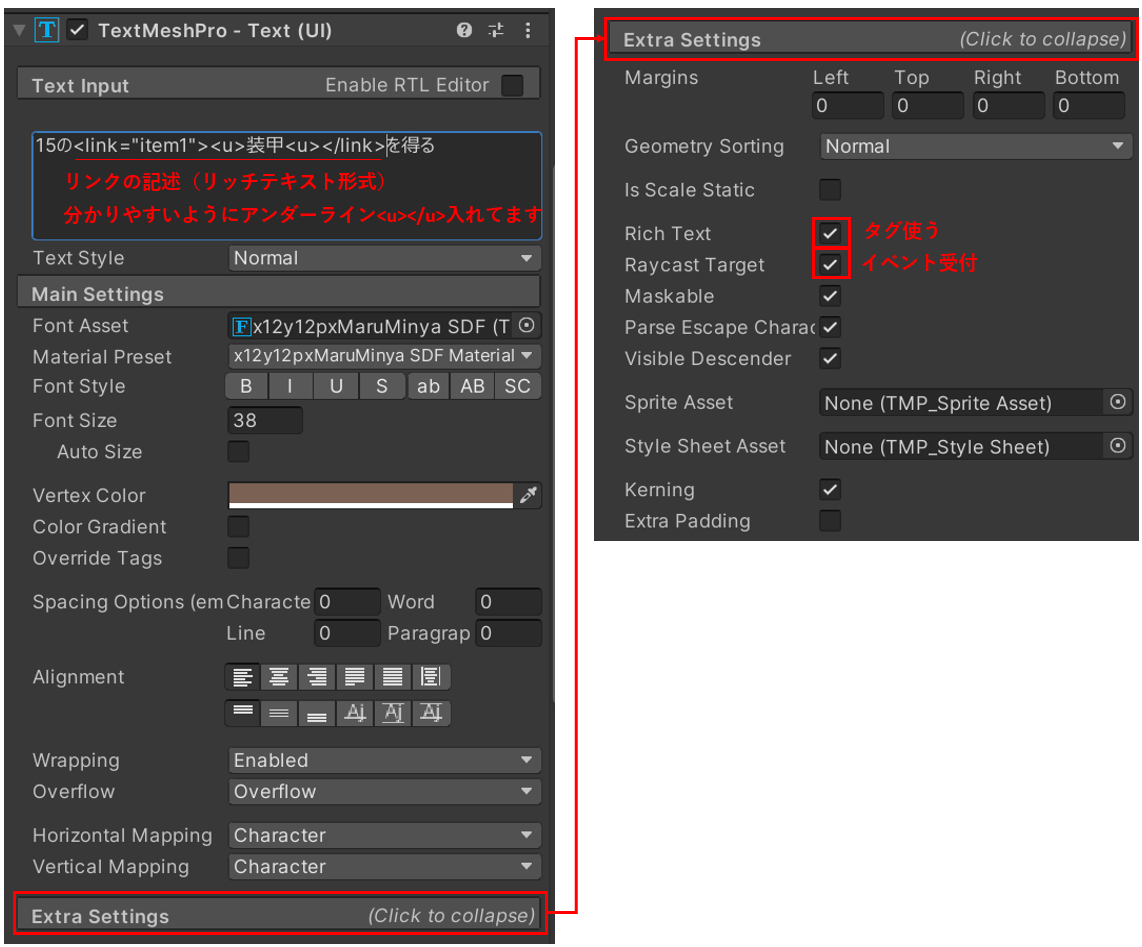
Task: Apply italic using the I font style icon
Action: [292, 386]
